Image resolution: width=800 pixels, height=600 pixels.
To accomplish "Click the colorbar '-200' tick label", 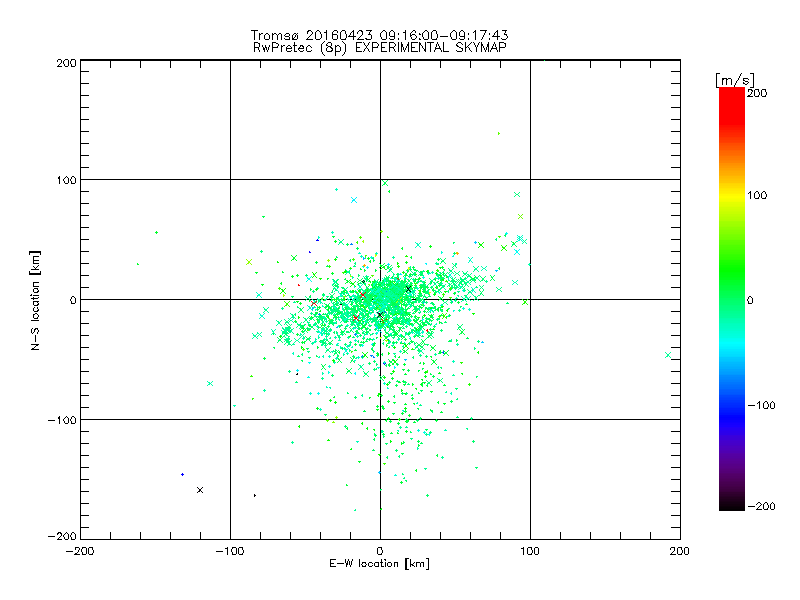I will [x=761, y=506].
